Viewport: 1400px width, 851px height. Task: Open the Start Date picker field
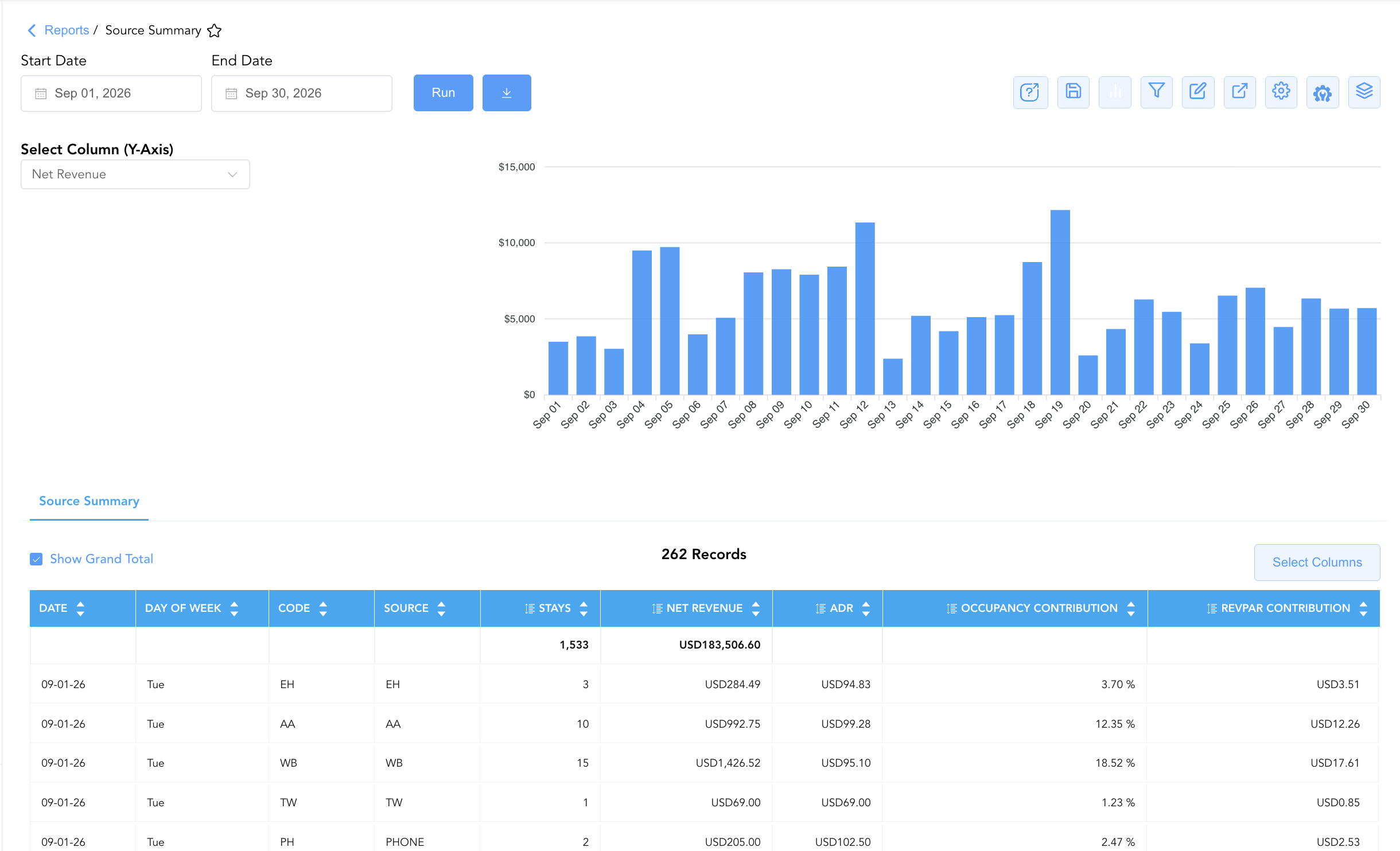tap(111, 93)
